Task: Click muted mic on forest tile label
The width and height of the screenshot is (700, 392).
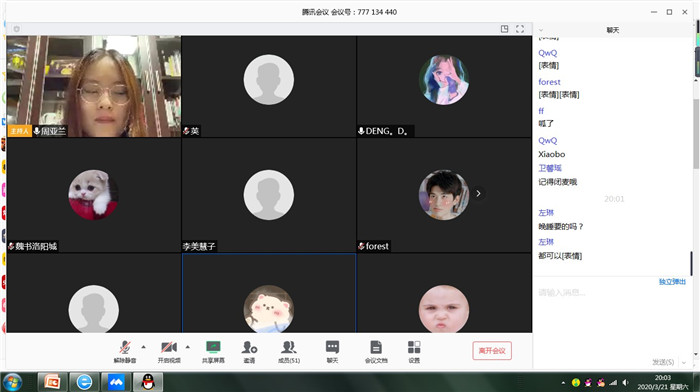Action: [x=361, y=246]
